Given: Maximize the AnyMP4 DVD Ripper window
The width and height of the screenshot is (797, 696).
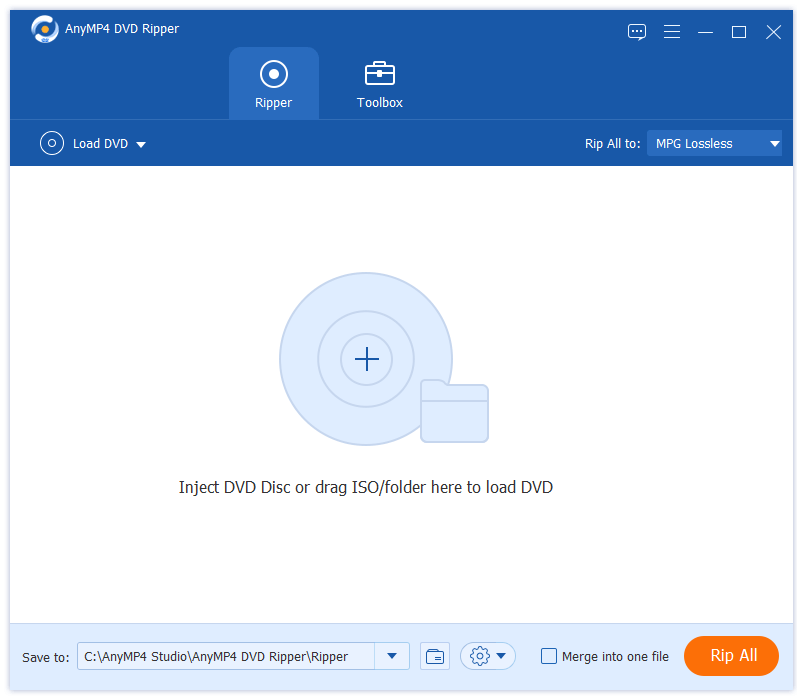Looking at the screenshot, I should [x=739, y=32].
